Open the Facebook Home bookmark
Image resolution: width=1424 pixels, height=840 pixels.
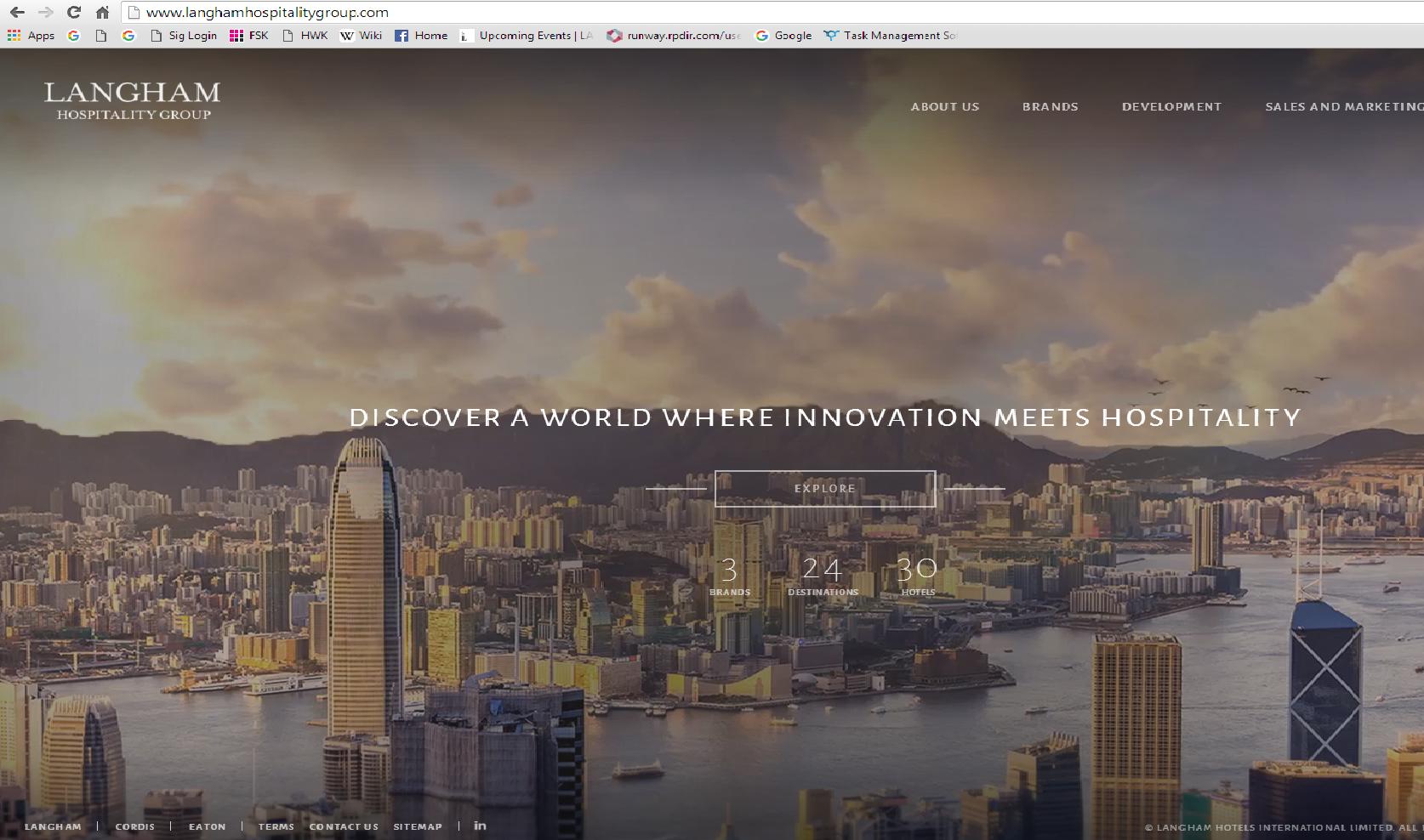pyautogui.click(x=421, y=36)
